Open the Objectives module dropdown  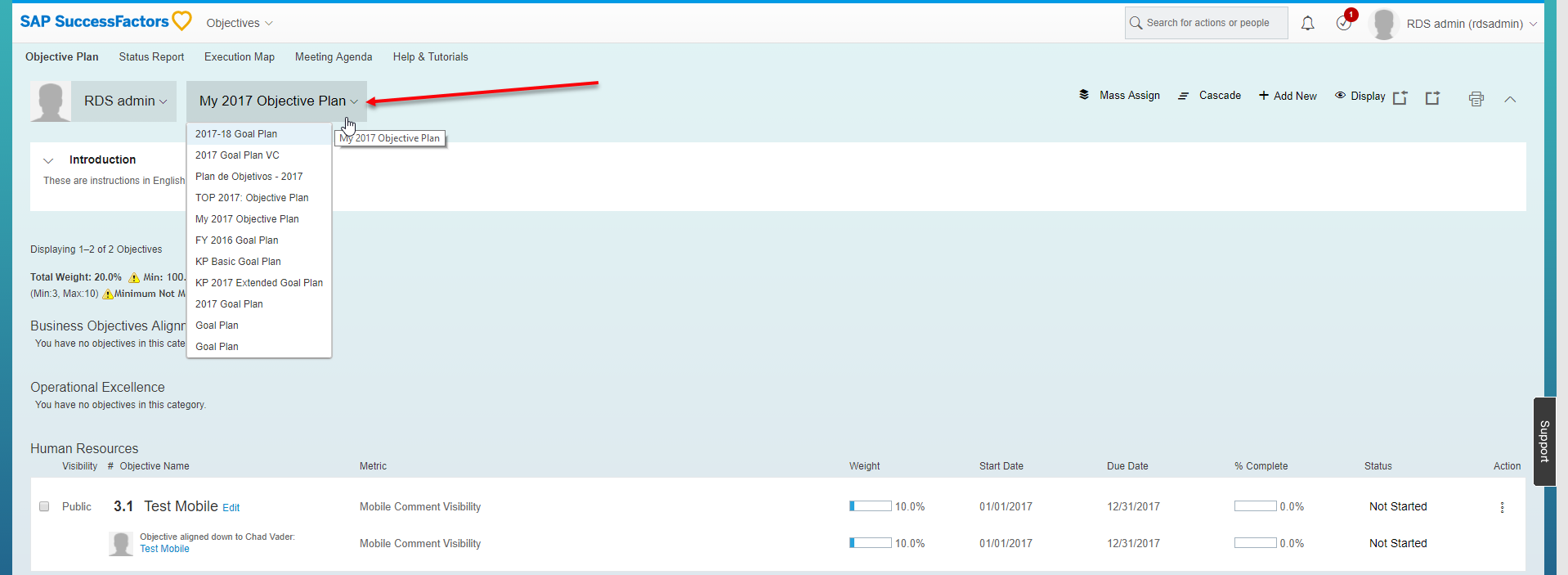pos(240,23)
